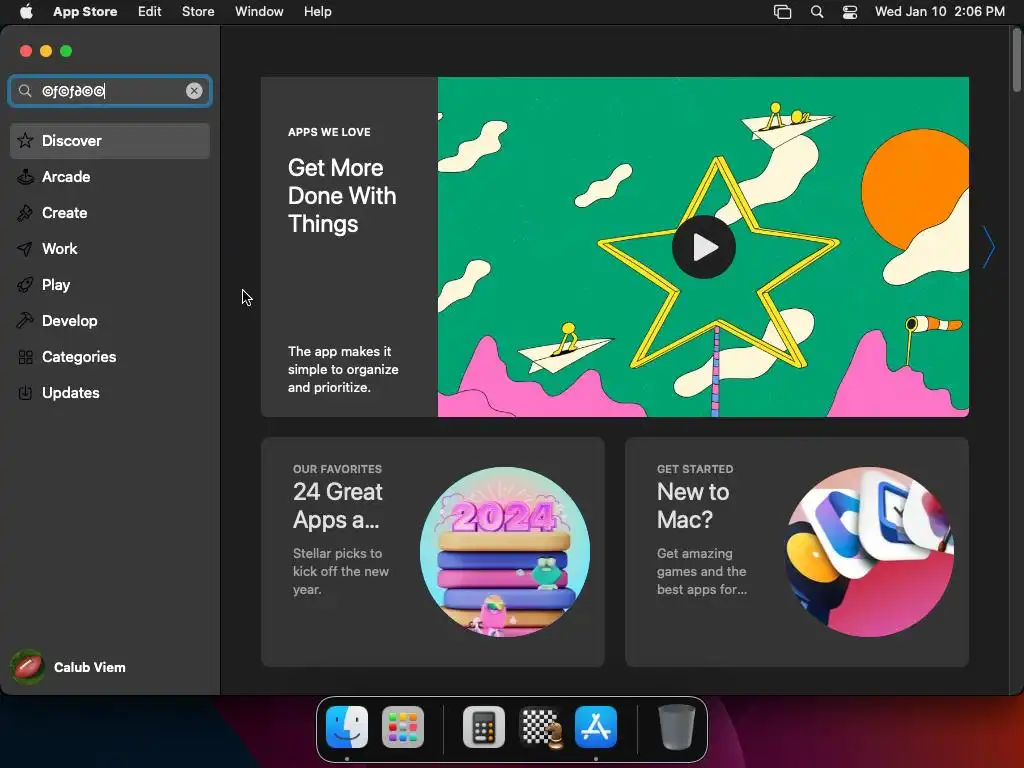Click the Play rocket icon
Screen dimensions: 1024x768
point(25,285)
